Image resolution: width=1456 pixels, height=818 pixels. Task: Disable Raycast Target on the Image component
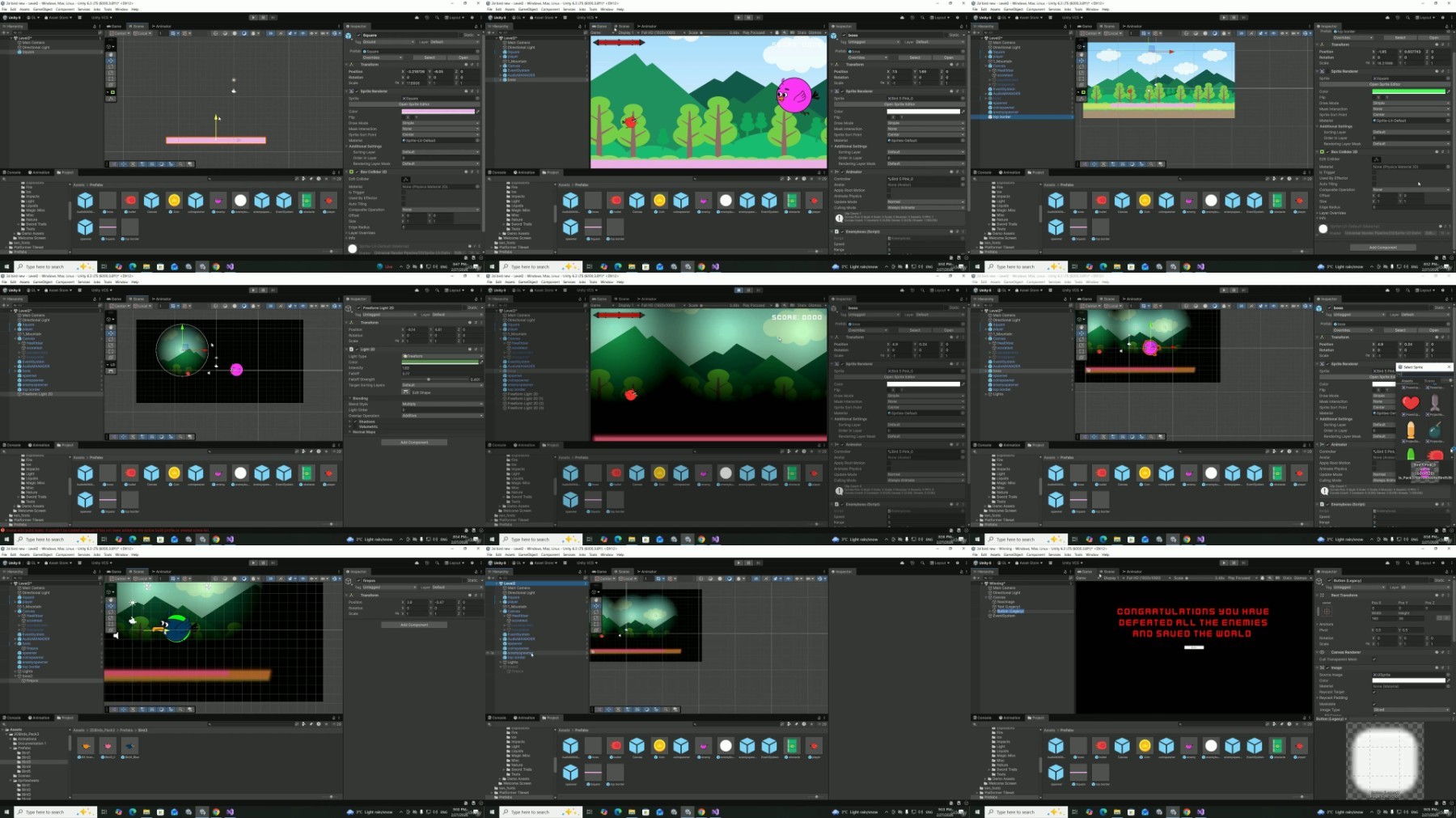[1374, 693]
